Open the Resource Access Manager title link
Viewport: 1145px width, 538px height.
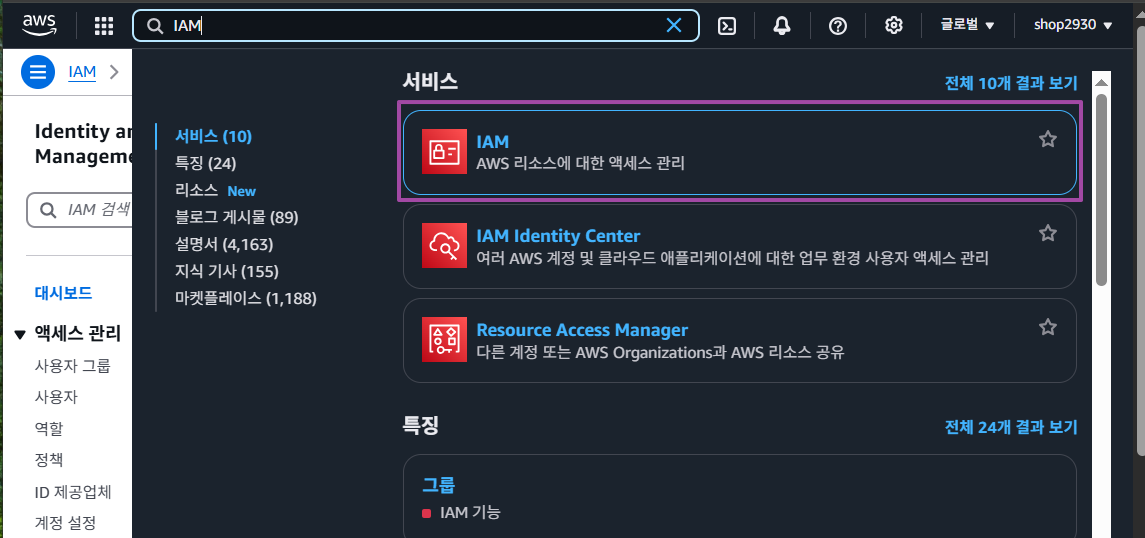[x=582, y=330]
